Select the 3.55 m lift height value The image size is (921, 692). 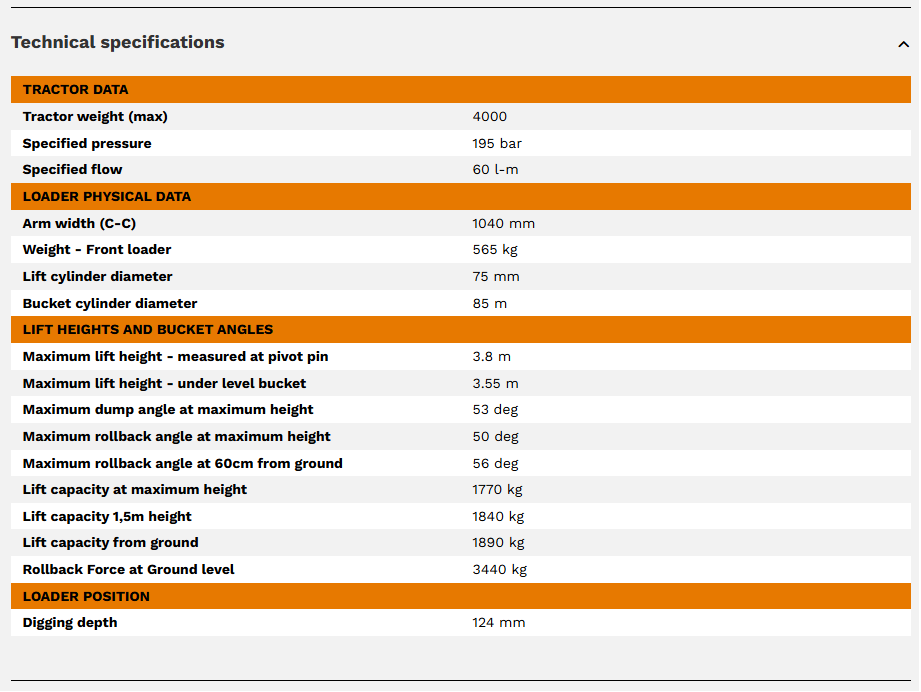click(495, 384)
